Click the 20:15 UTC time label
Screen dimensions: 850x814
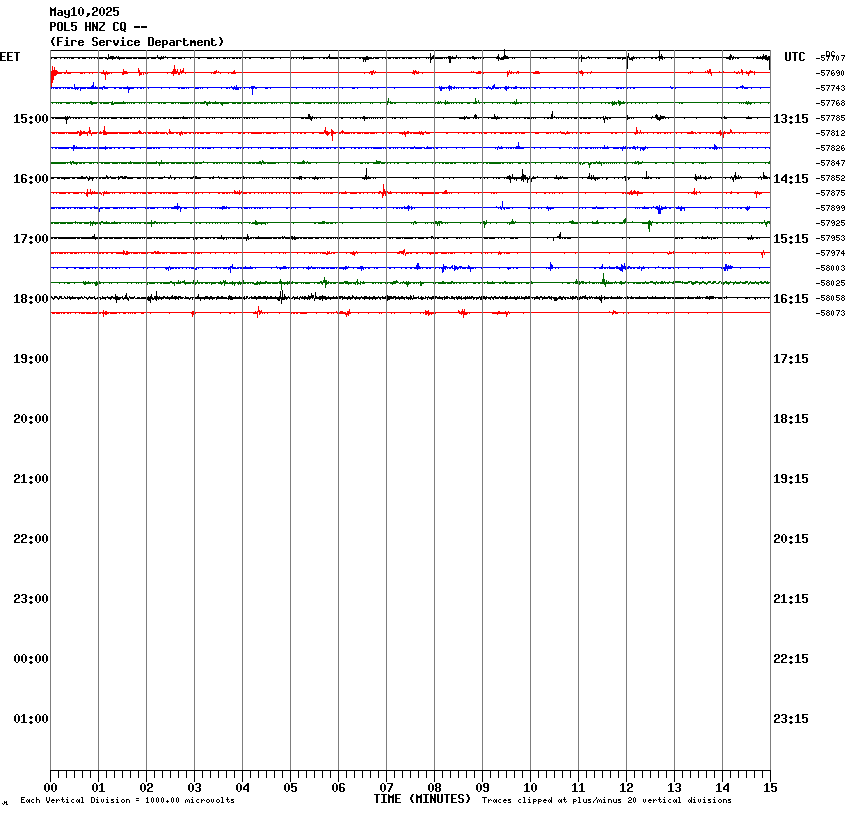pos(790,539)
